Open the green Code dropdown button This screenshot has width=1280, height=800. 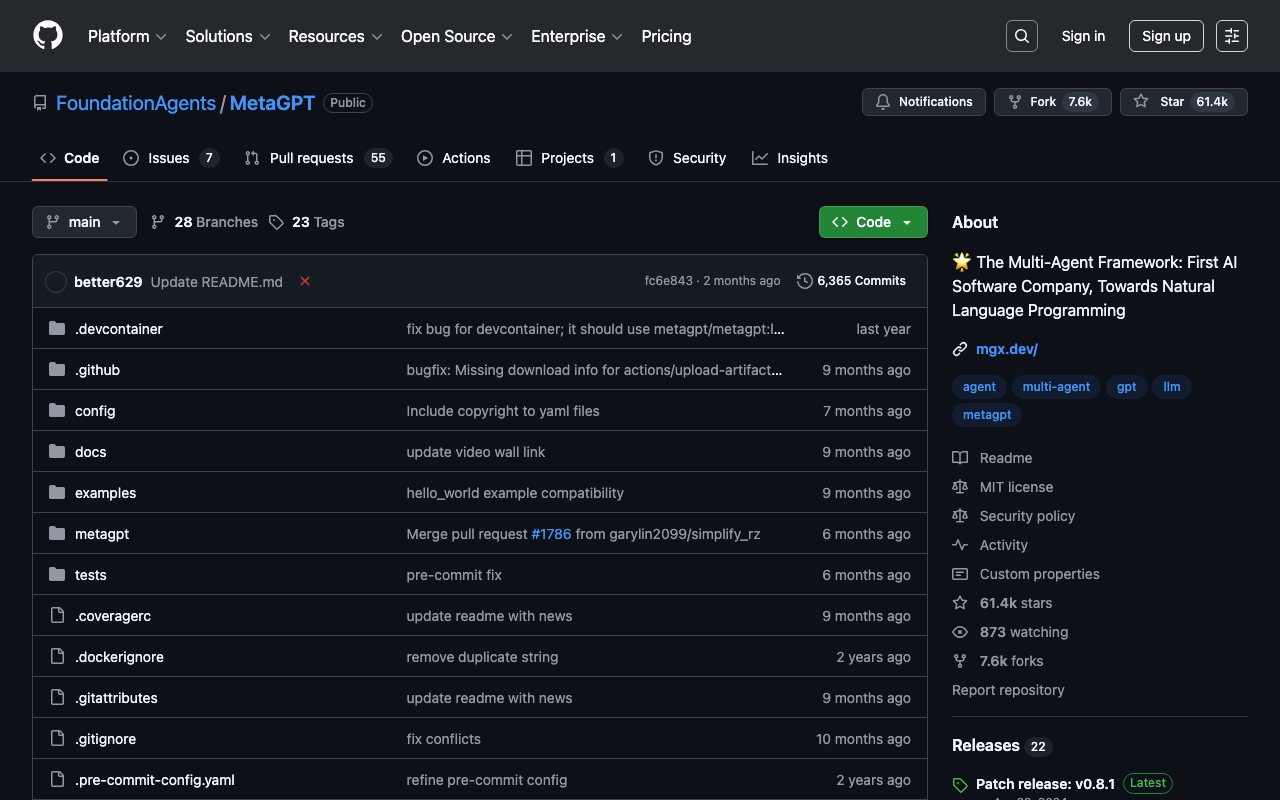point(872,222)
